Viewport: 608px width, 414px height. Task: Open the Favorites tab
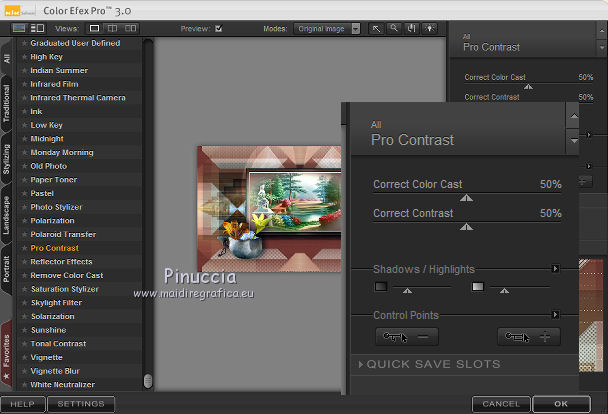(7, 355)
